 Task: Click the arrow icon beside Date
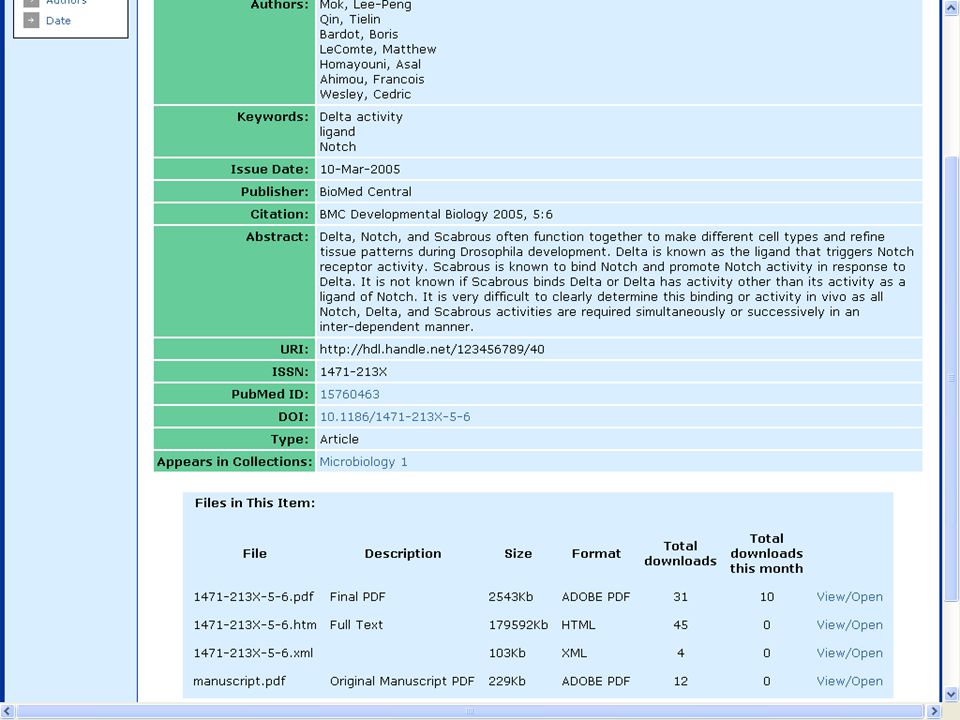coord(31,20)
